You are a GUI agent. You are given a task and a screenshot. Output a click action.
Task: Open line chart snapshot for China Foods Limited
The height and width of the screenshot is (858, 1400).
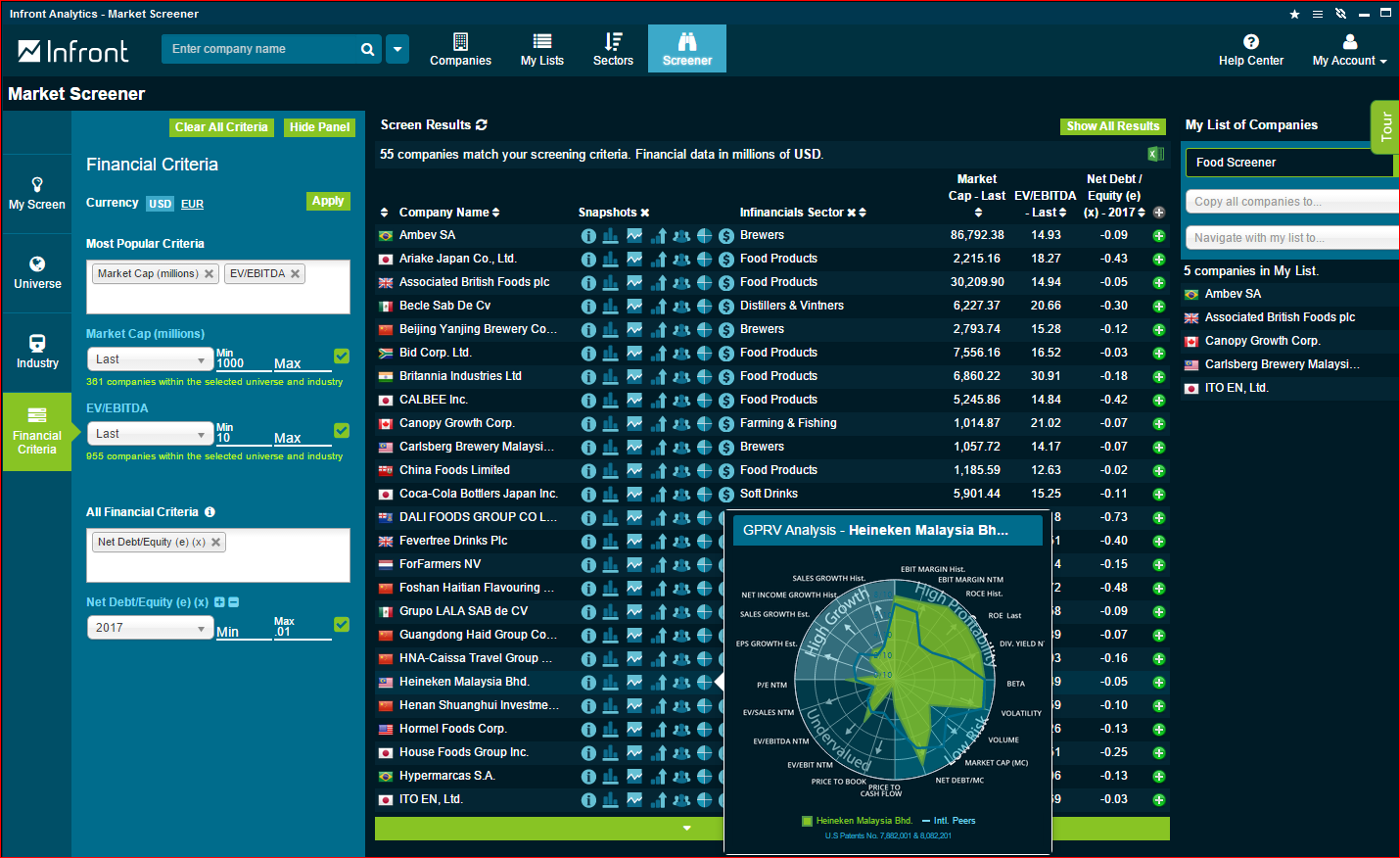(x=634, y=470)
